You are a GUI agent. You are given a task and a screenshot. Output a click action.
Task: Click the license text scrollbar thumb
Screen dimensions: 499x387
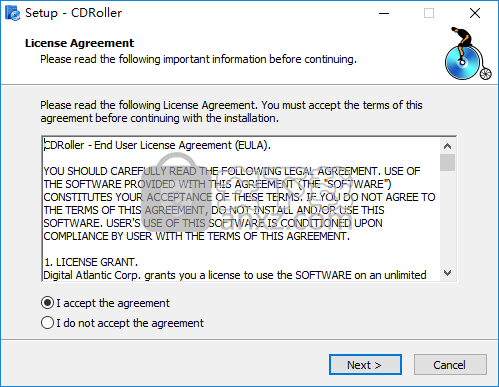(448, 162)
